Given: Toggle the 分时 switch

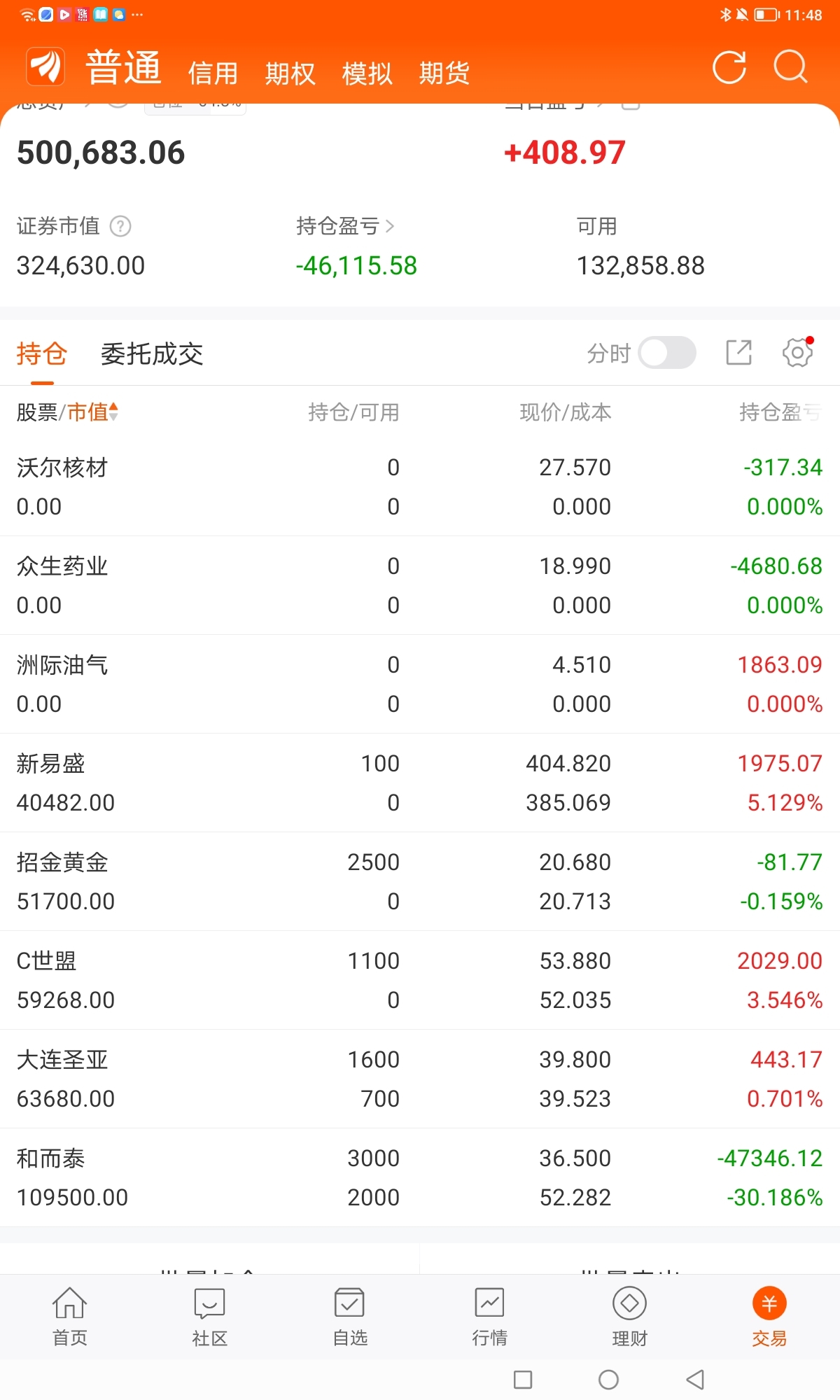Looking at the screenshot, I should (x=667, y=353).
